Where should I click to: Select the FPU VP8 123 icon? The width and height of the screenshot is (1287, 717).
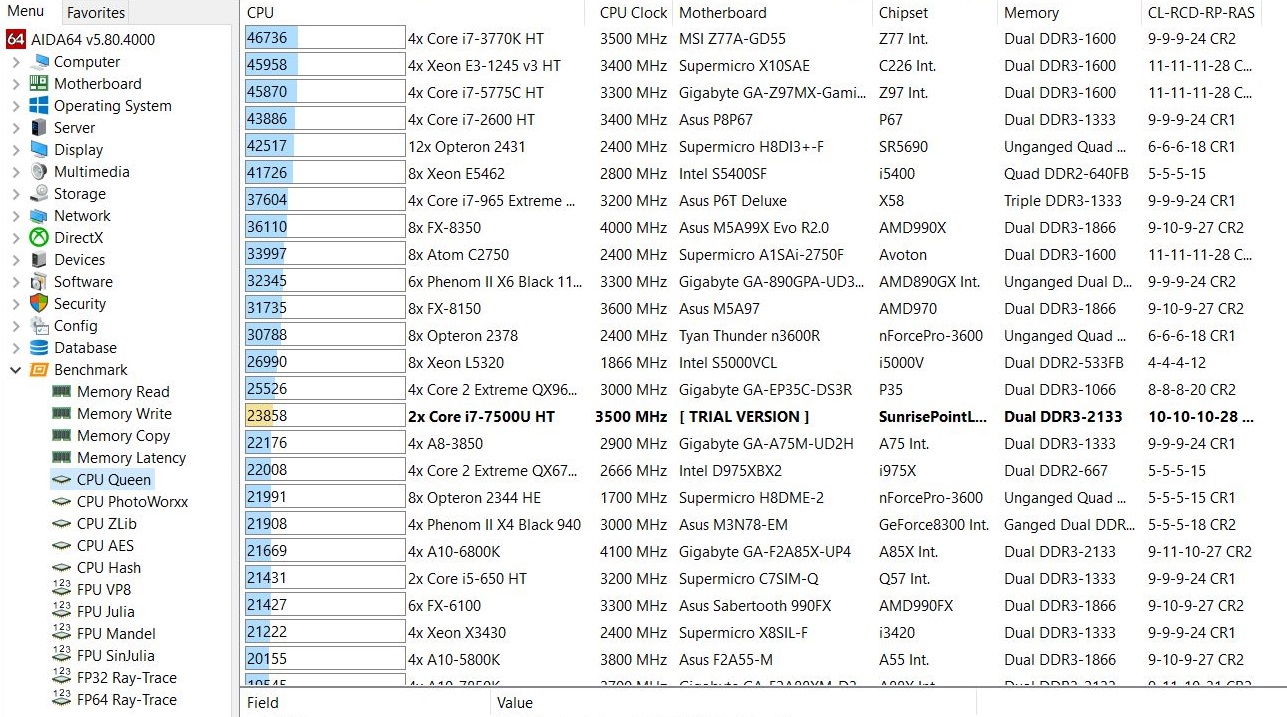[62, 590]
